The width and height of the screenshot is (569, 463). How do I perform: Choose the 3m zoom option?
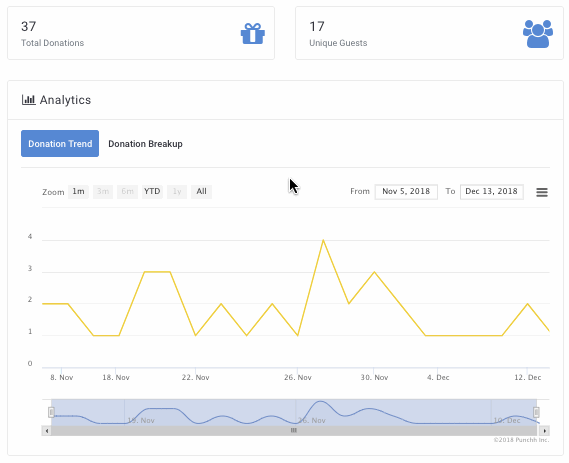coord(103,191)
